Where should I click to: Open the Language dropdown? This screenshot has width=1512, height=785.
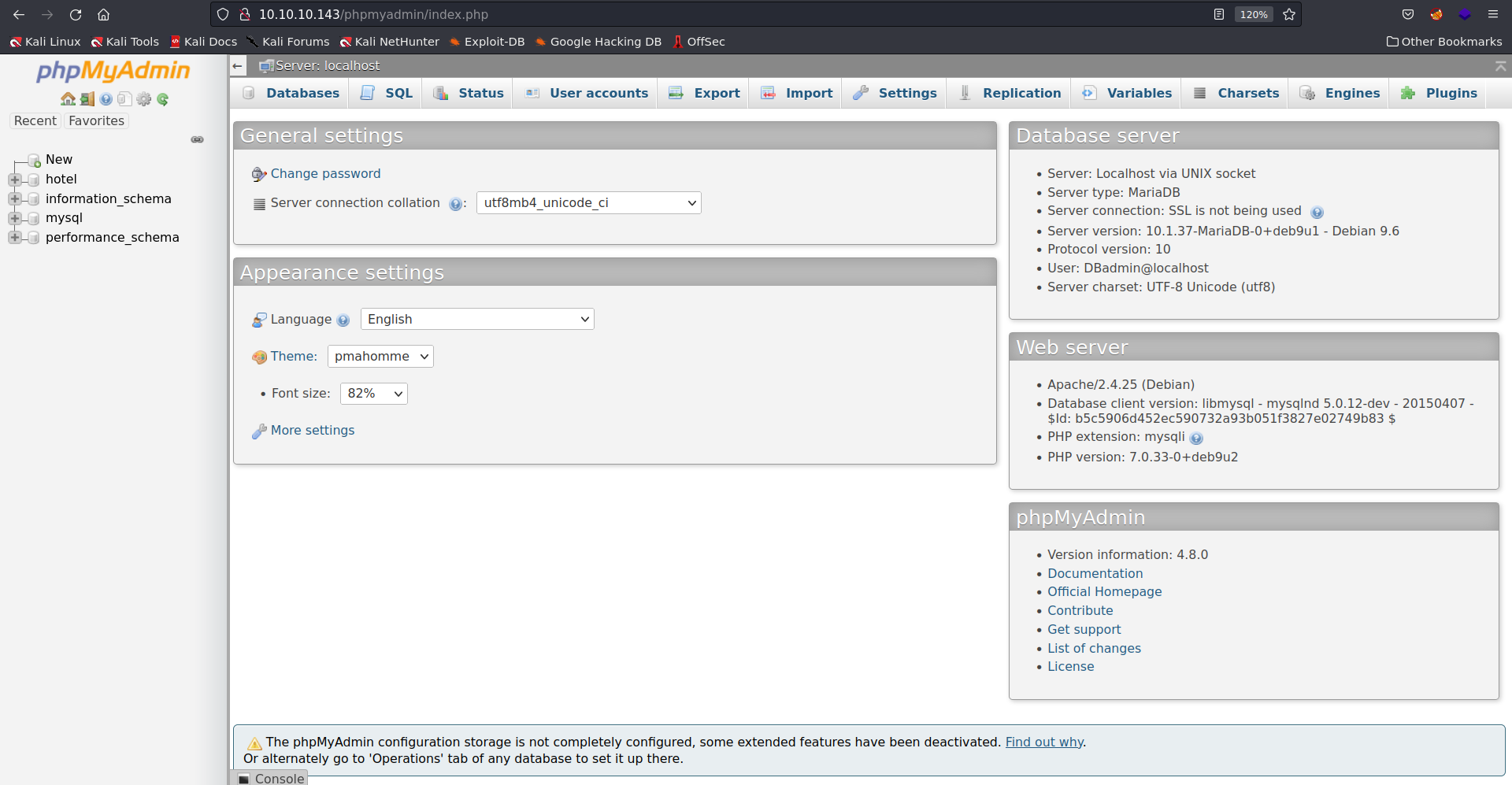477,319
